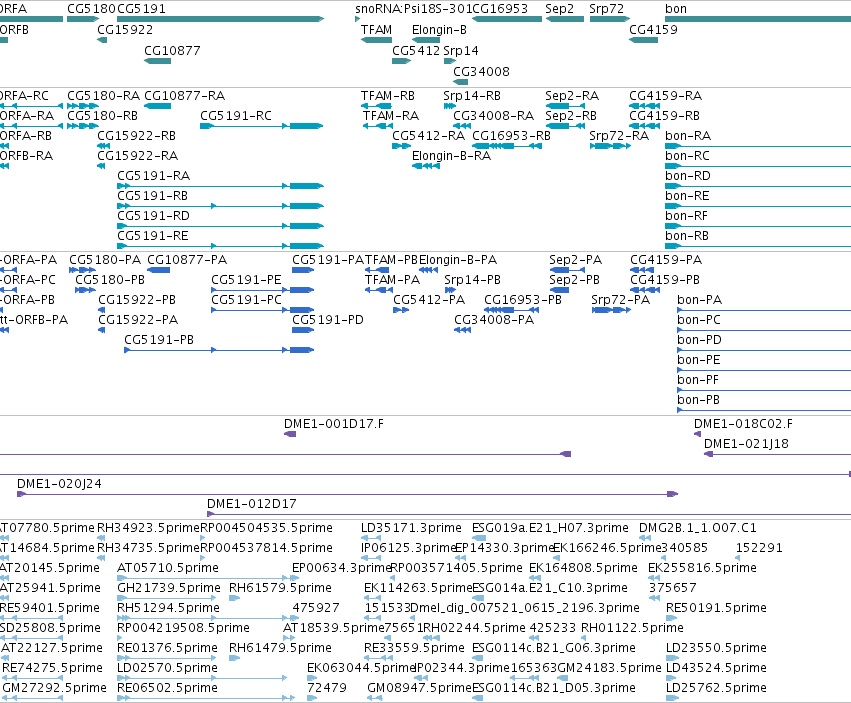
Task: Click the CG4159-PA protein label
Action: 666,259
